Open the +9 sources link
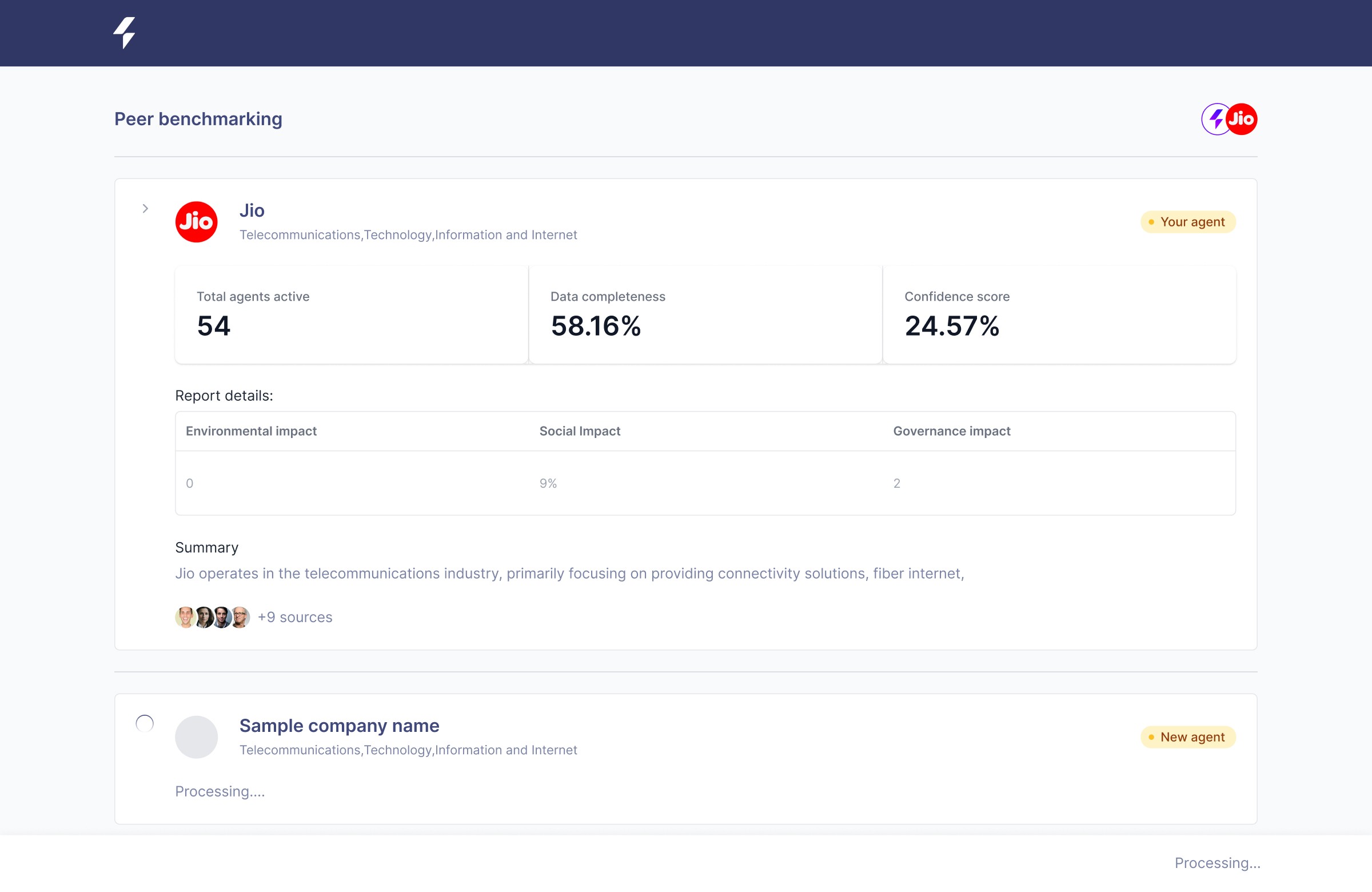This screenshot has width=1372, height=892. click(x=294, y=617)
